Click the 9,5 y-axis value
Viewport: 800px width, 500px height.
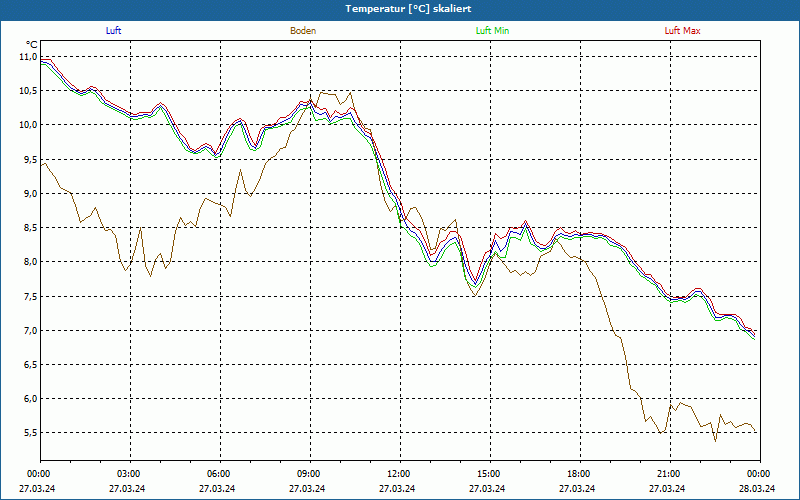tap(31, 159)
